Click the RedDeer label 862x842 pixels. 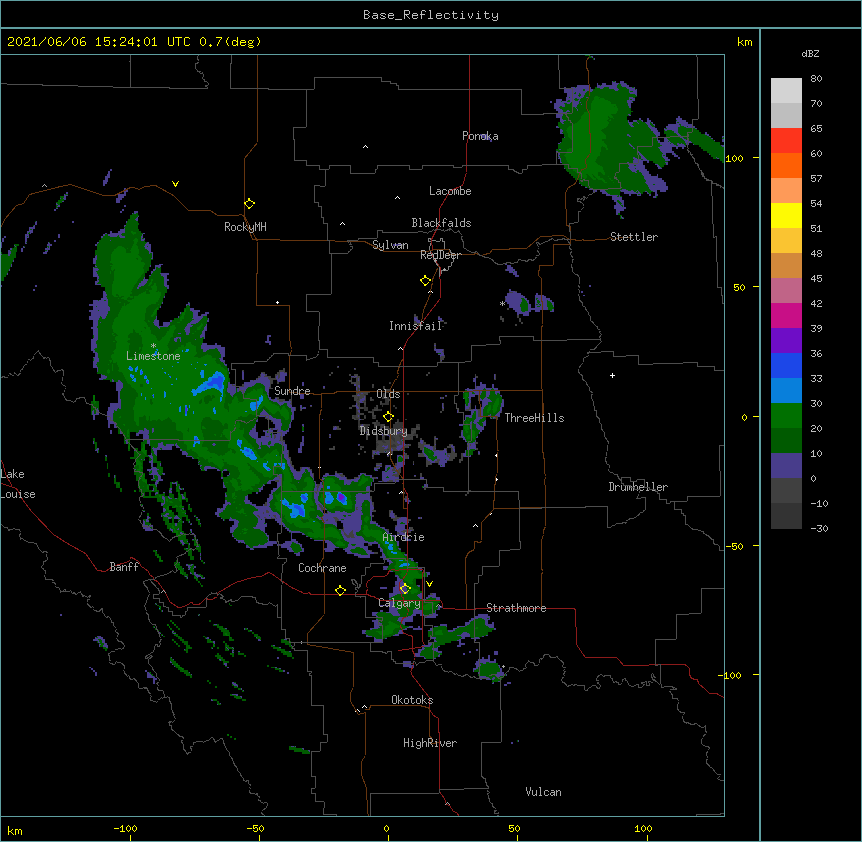coord(440,255)
